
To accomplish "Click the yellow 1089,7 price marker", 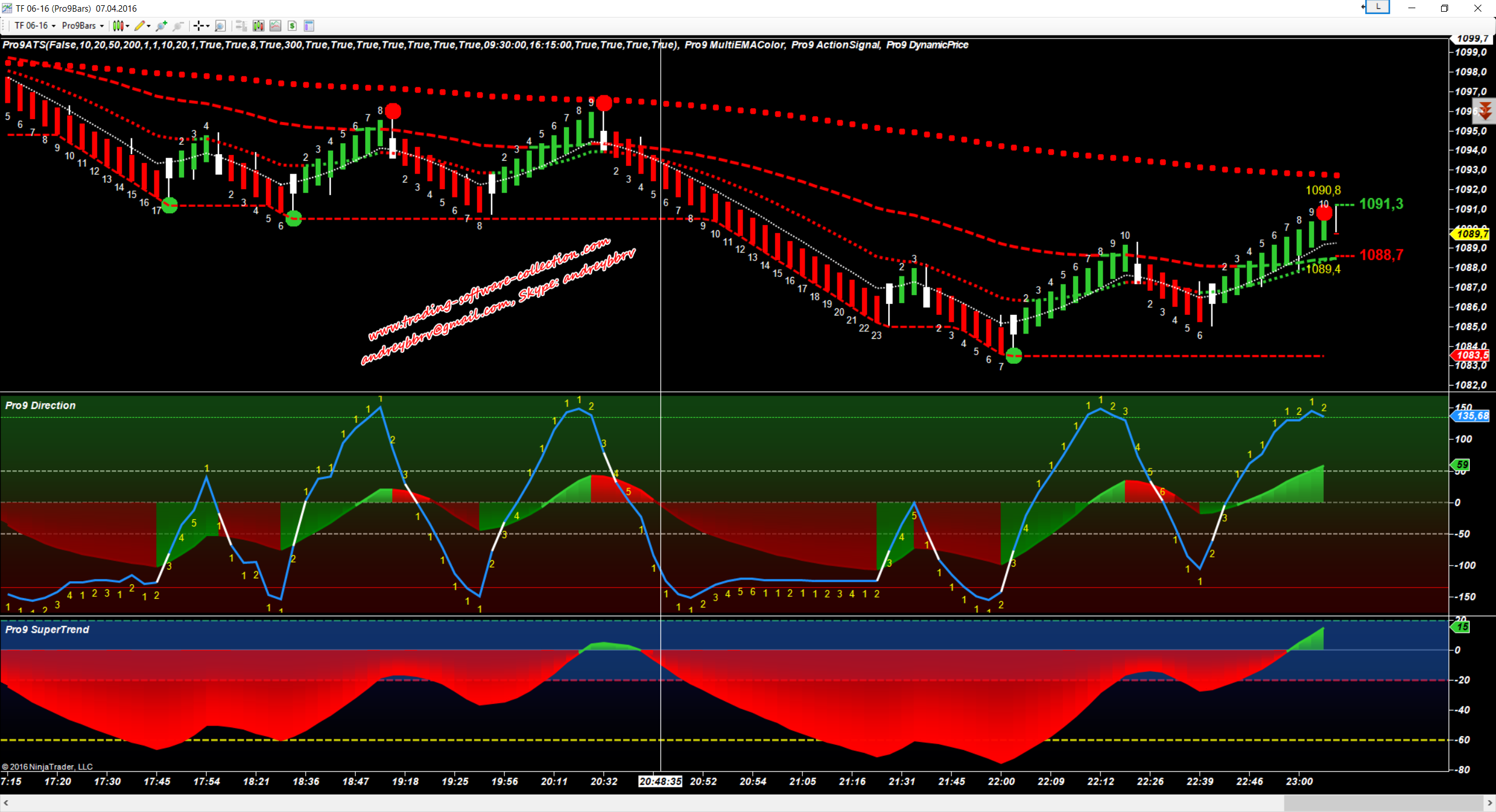I will pyautogui.click(x=1471, y=234).
